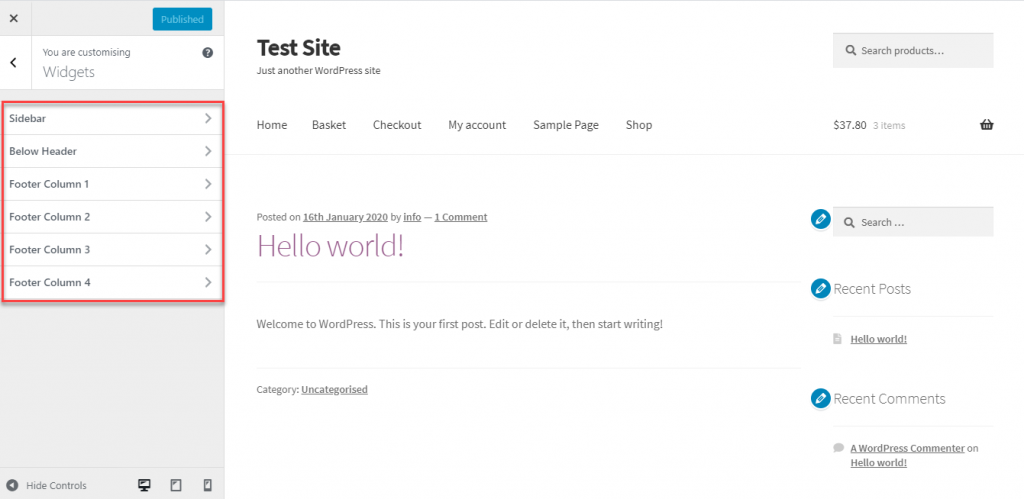
Task: Open the $37.80 cart total
Action: tap(850, 125)
